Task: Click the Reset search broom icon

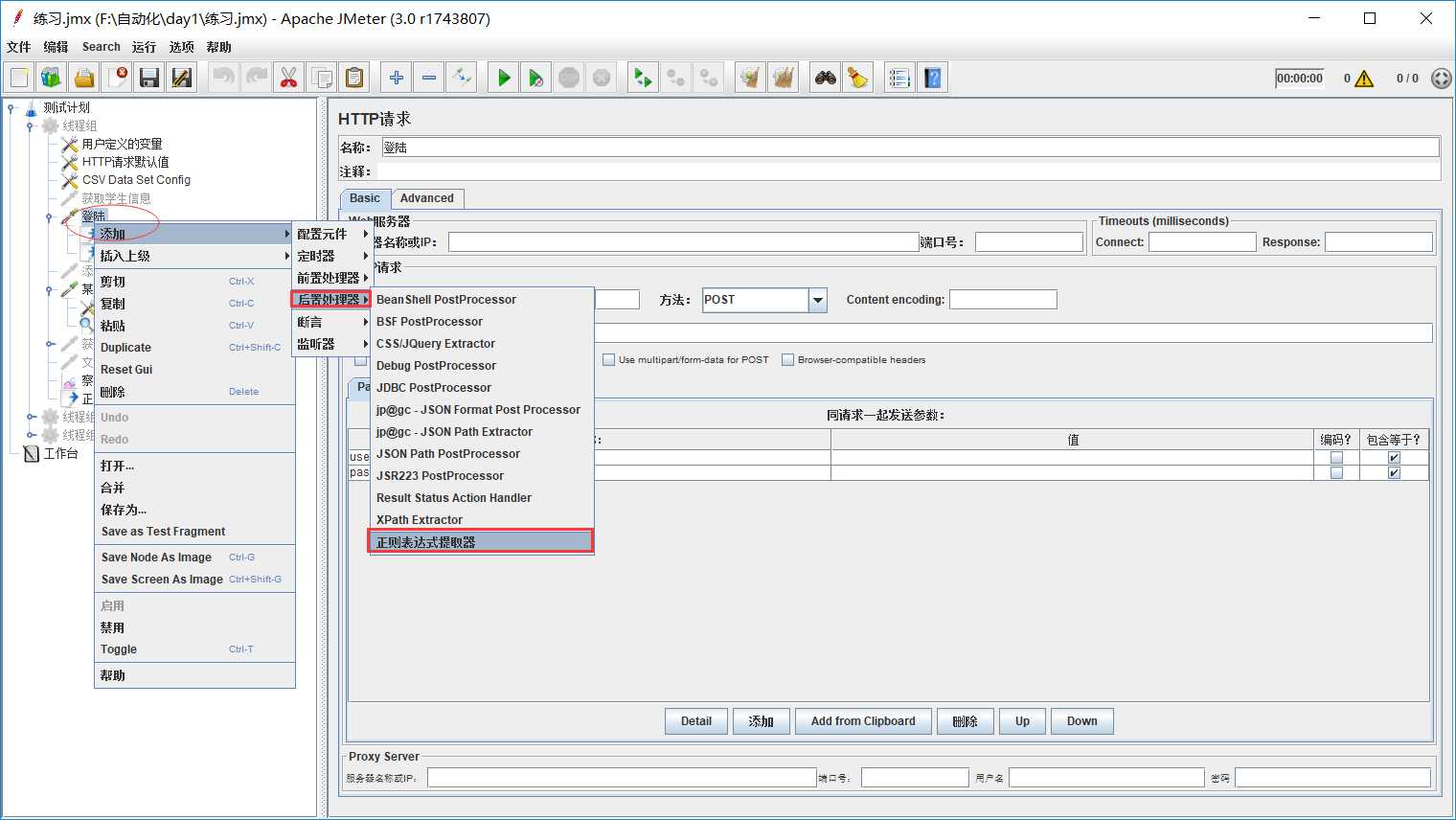Action: (x=857, y=78)
